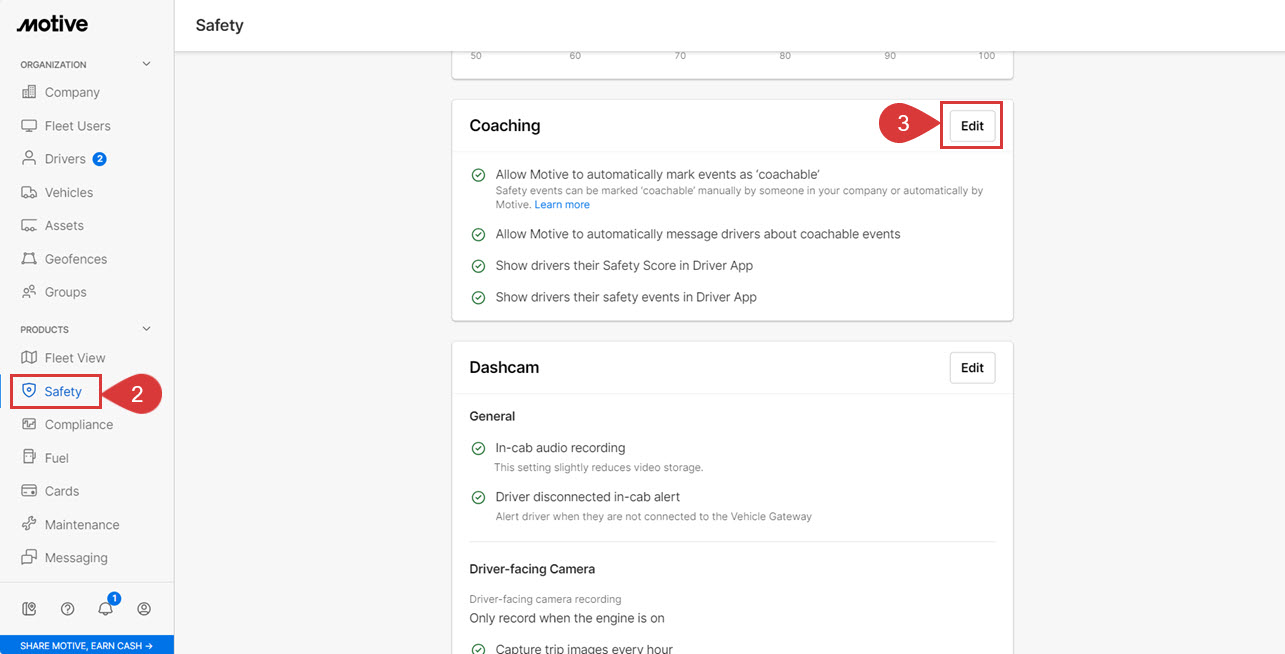
Task: Click the map pin icon in bottom bar
Action: coord(29,609)
